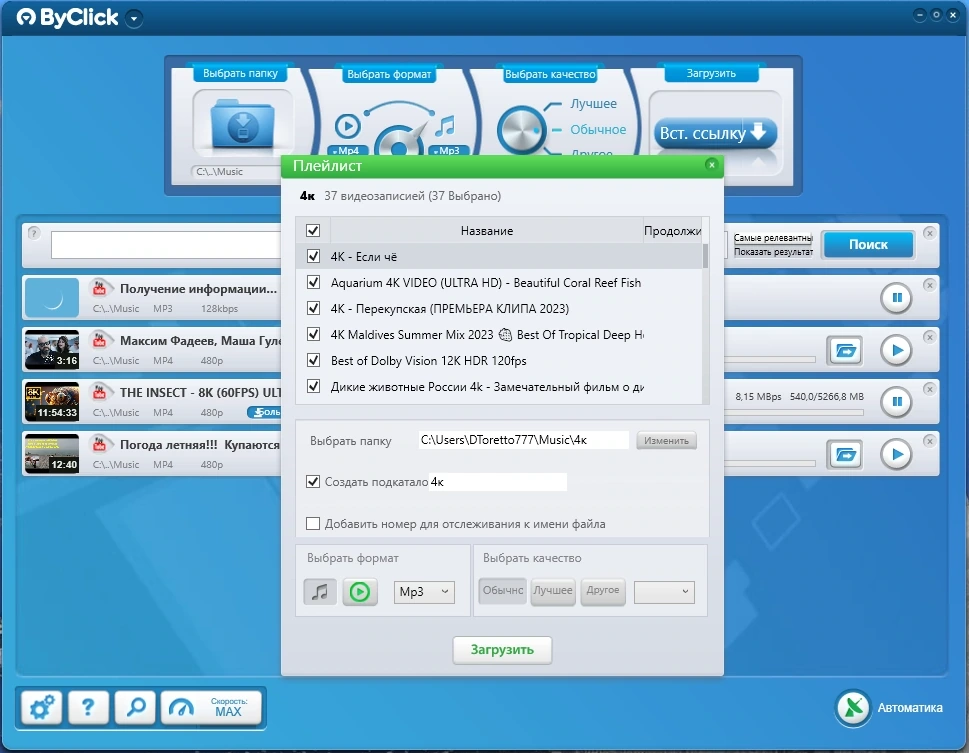This screenshot has height=753, width=969.
Task: Choose Лучшее quality option
Action: pos(593,104)
